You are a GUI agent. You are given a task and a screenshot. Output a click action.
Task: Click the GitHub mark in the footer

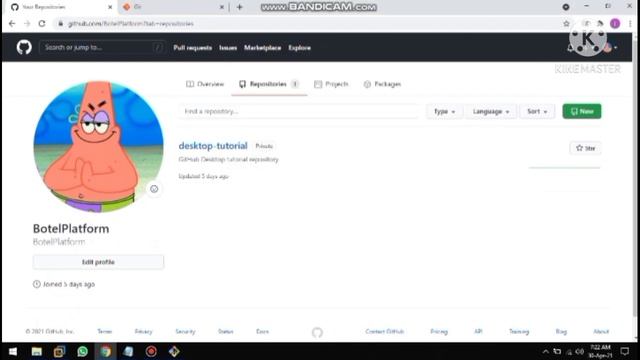(x=317, y=332)
